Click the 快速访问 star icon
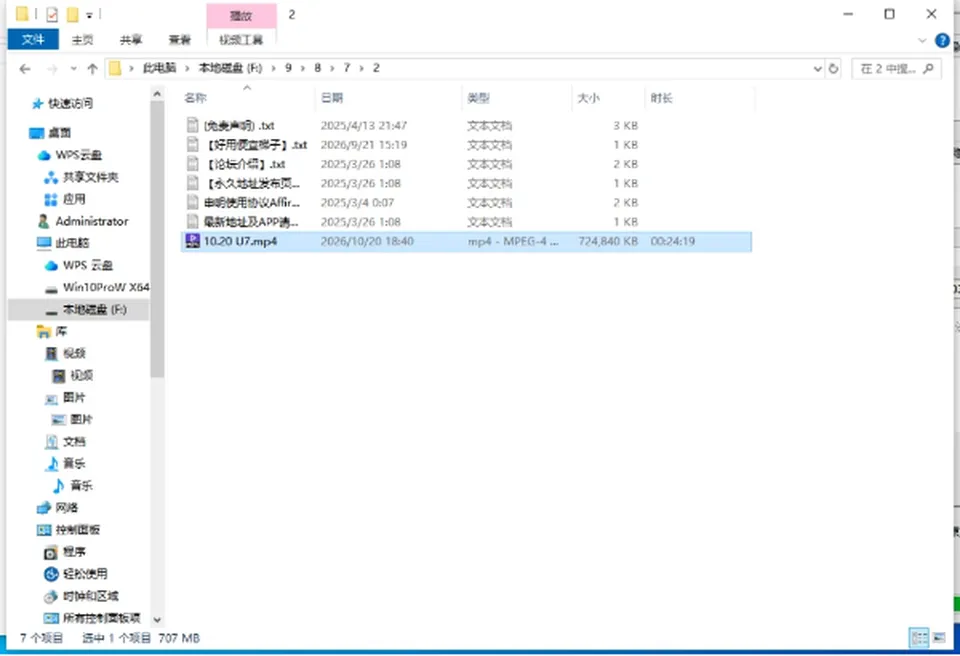 tap(37, 104)
